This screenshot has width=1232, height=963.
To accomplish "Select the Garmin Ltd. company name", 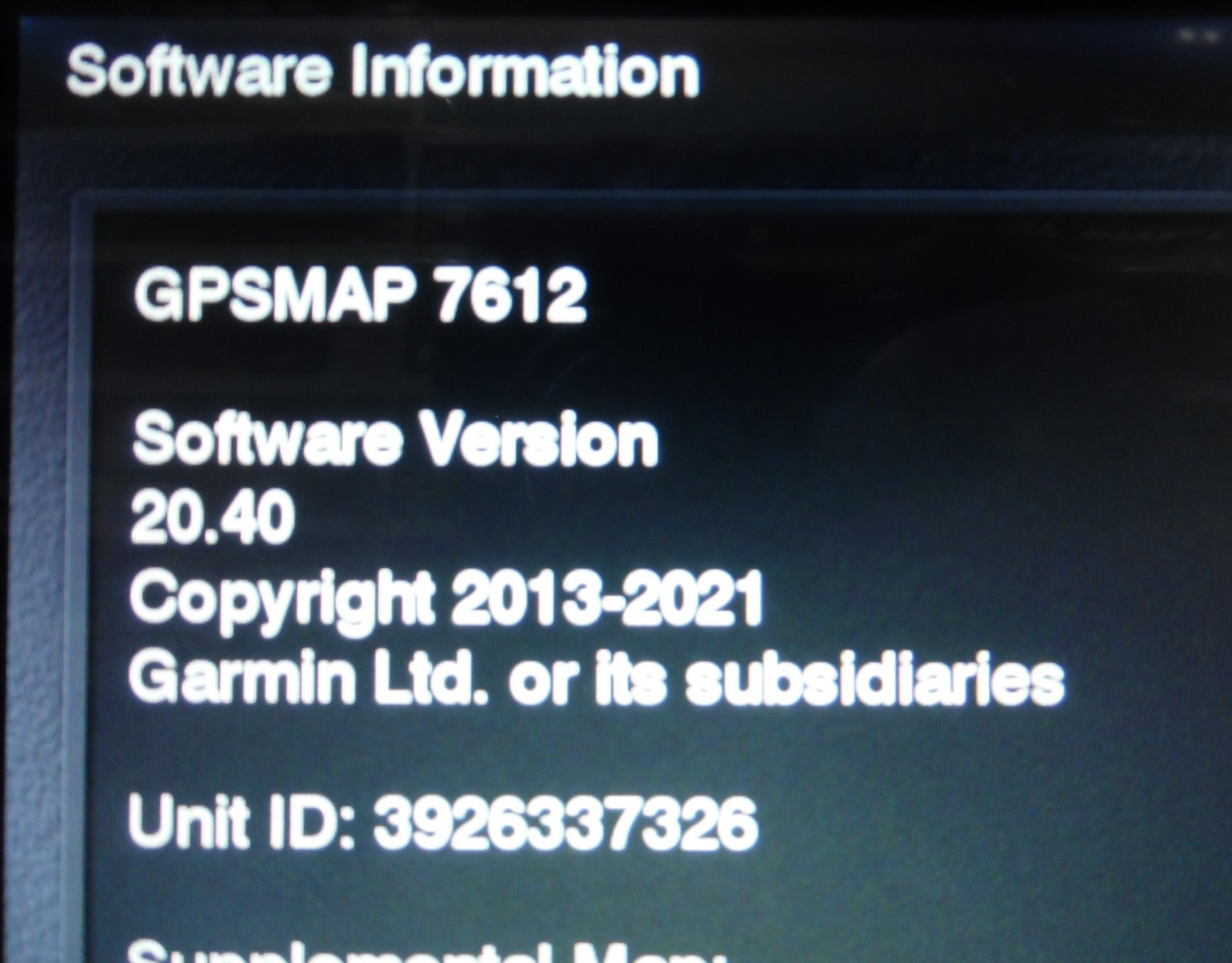I will pos(308,677).
